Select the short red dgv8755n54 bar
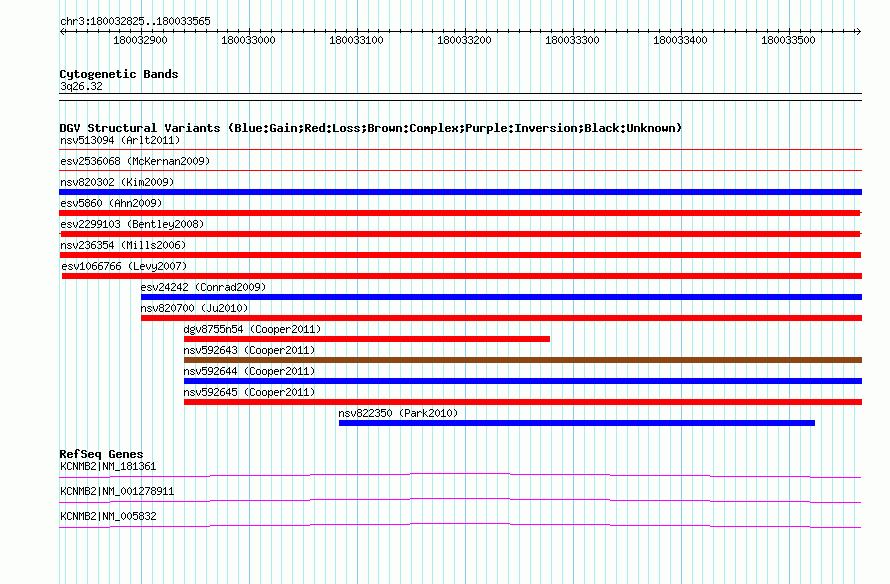This screenshot has width=890, height=584. (367, 339)
